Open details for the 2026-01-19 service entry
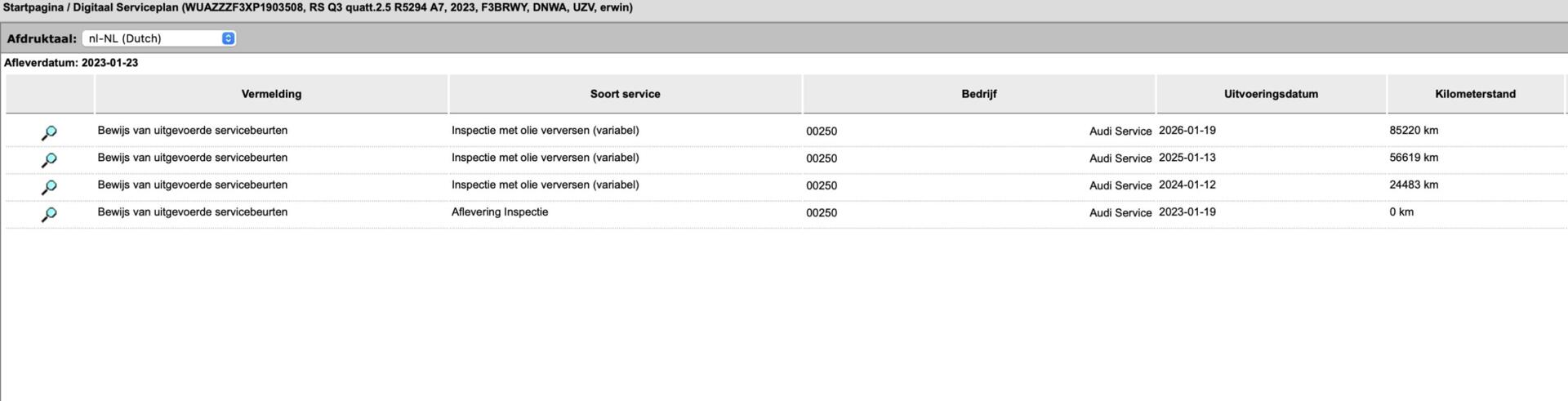 [x=49, y=133]
